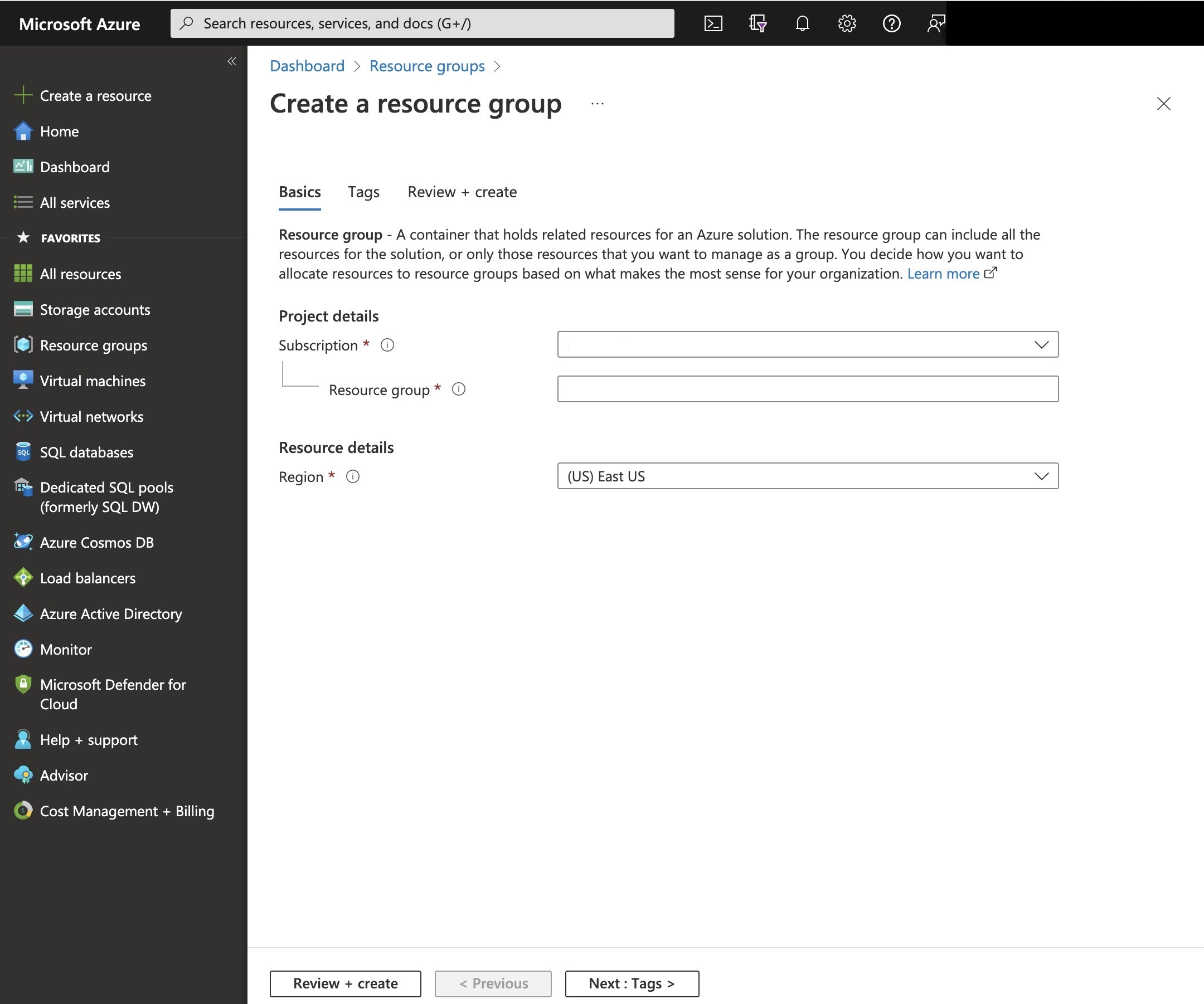Open the Cloud Shell icon
The height and width of the screenshot is (1004, 1204).
pos(713,23)
